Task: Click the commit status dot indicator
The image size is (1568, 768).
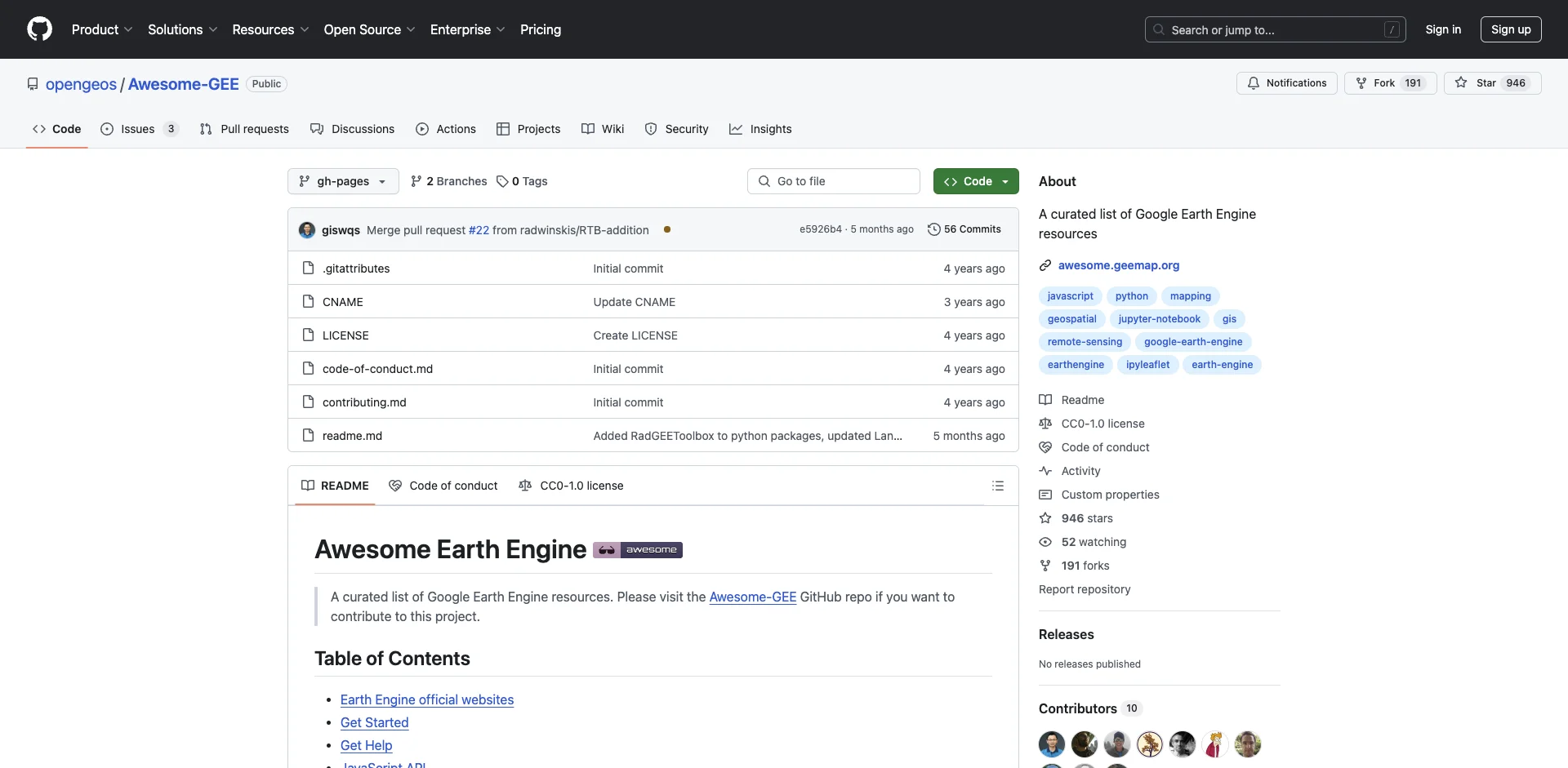Action: coord(667,229)
